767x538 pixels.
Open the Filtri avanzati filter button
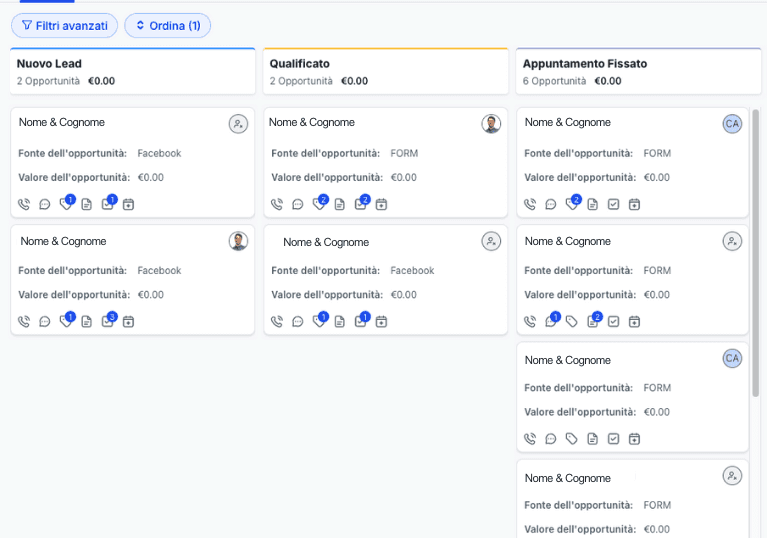pos(65,25)
